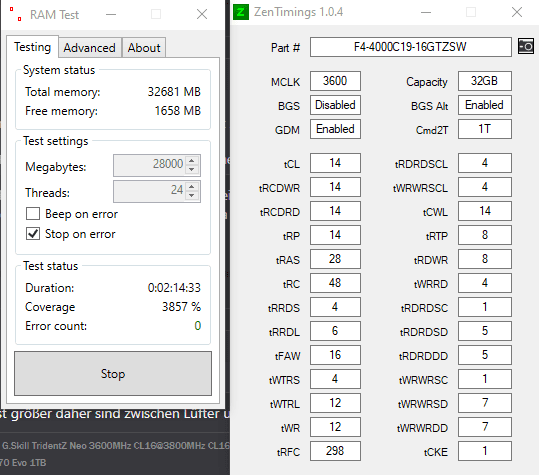Viewport: 539px width, 475px height.
Task: Uncheck the Stop on error checkbox
Action: point(33,234)
